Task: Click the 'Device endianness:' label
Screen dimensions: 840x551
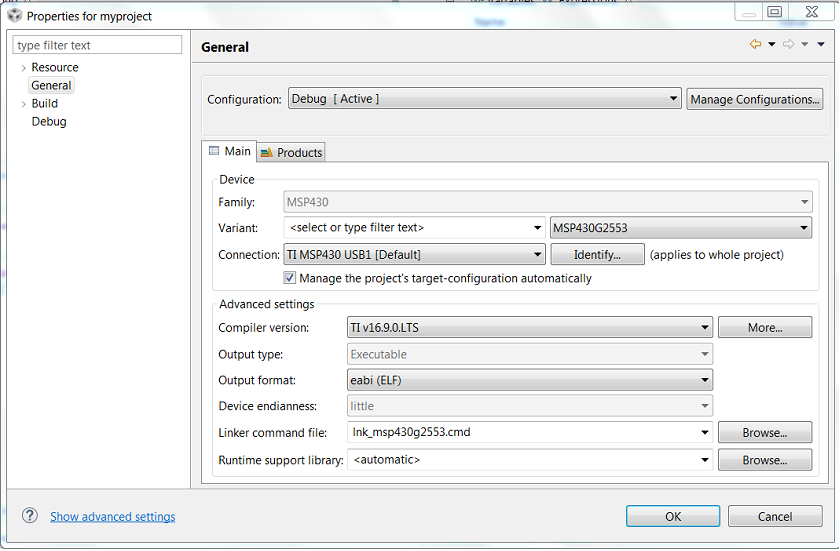Action: click(267, 406)
